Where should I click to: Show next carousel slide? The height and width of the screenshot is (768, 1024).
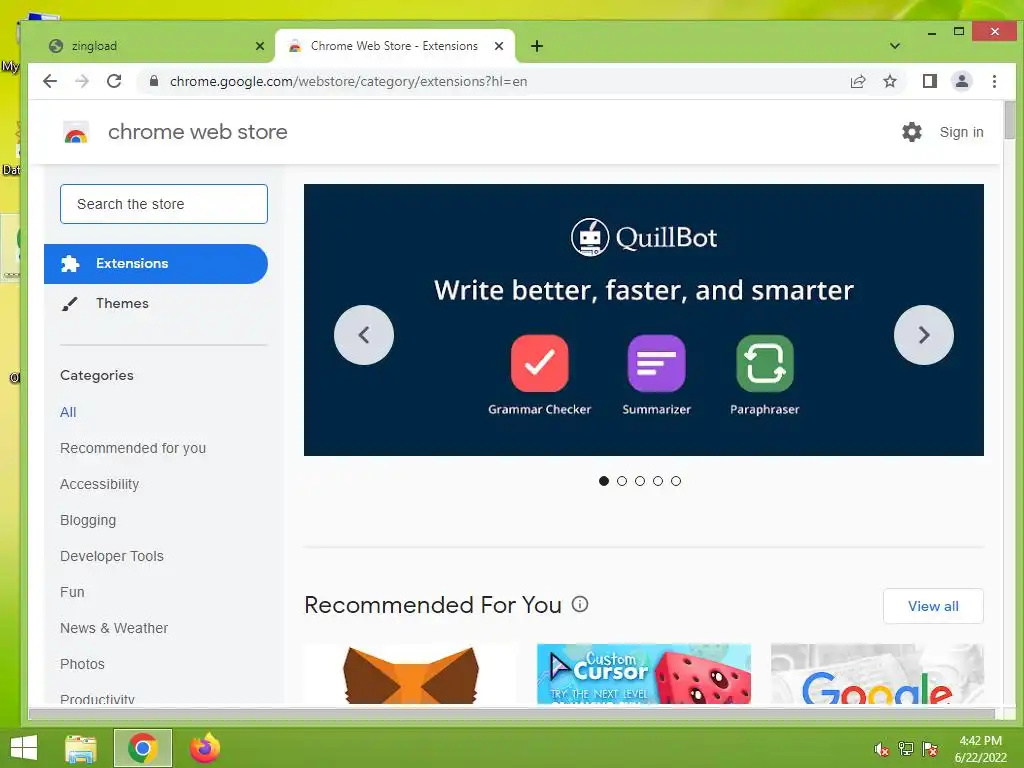click(923, 335)
